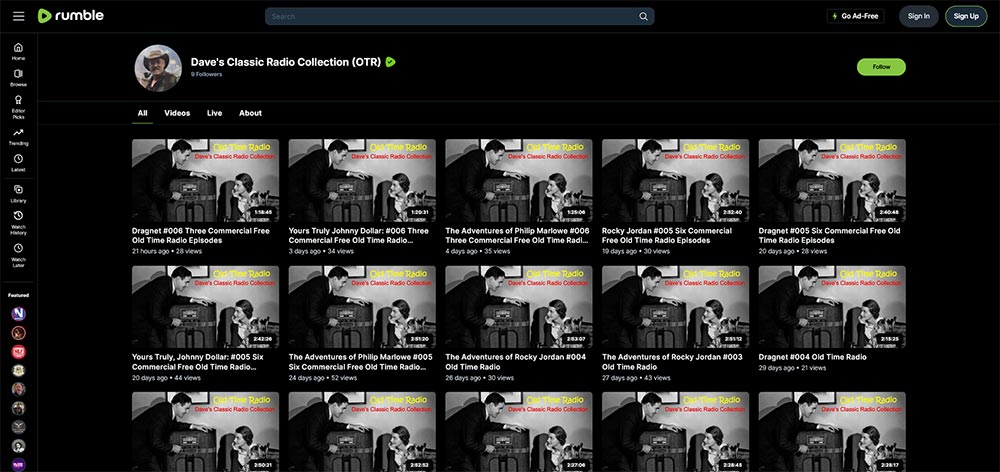Screen dimensions: 1000x472
Task: Click title Dragnet #005 Six Commercial Free
Action: click(x=829, y=235)
